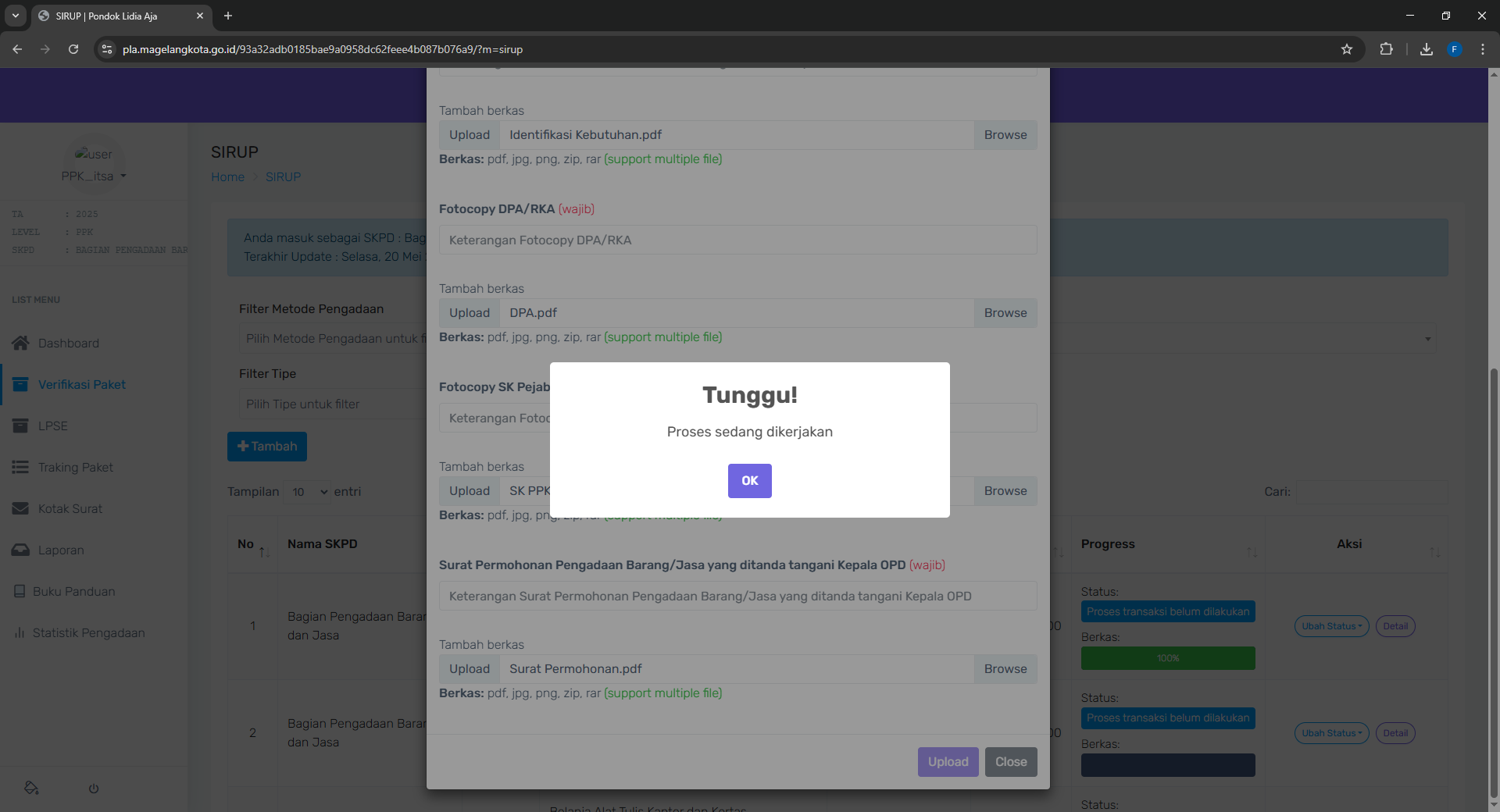Click the Verifikasi Paket archive icon
This screenshot has height=812, width=1500.
21,384
